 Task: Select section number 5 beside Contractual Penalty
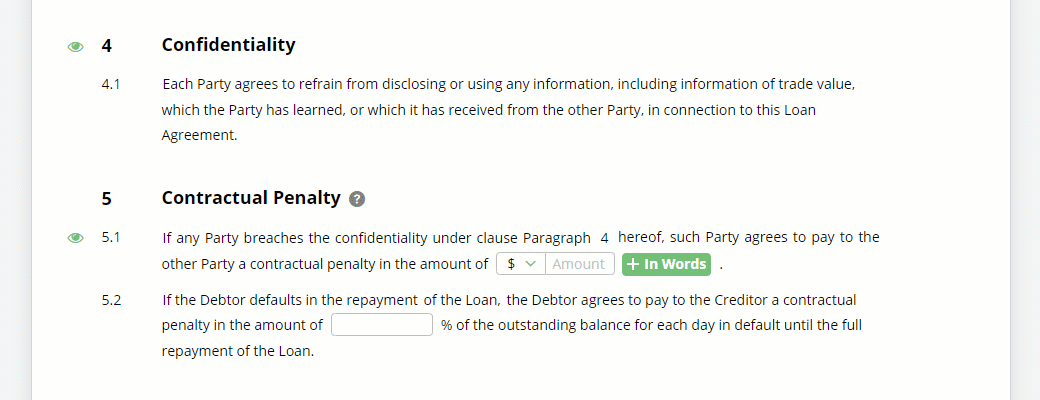click(107, 198)
